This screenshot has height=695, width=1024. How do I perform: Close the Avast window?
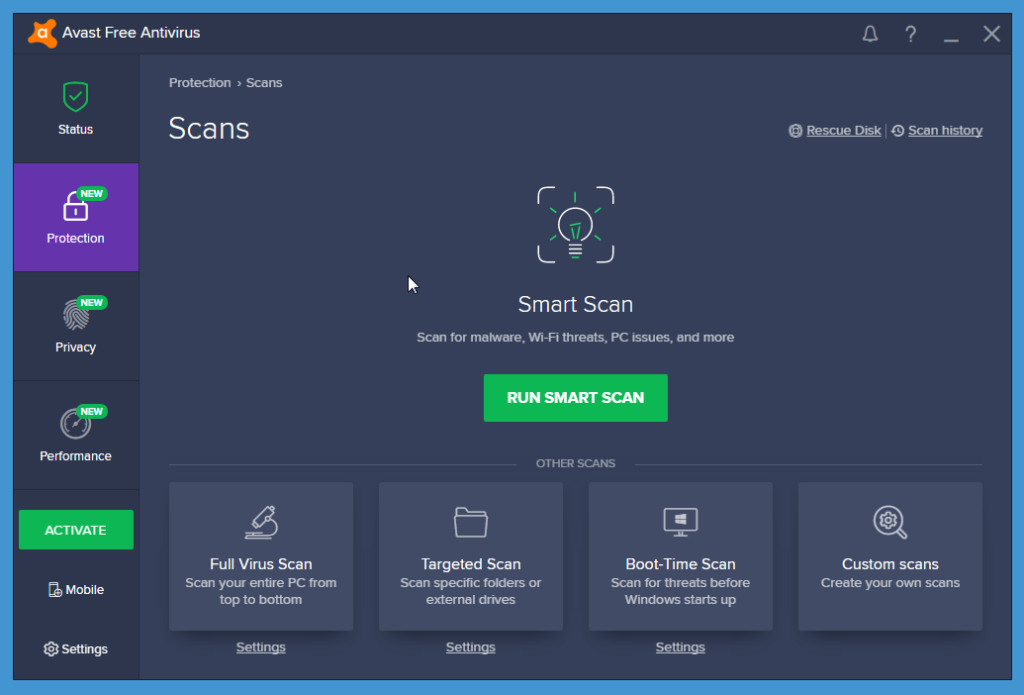tap(991, 33)
